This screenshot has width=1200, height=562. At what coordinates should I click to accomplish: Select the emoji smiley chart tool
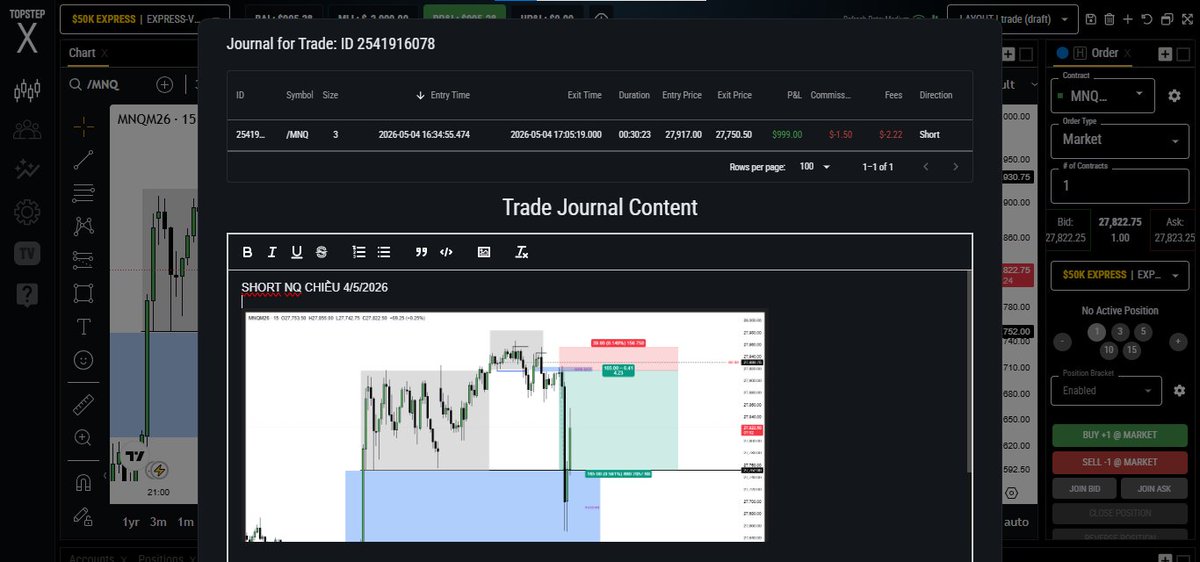pyautogui.click(x=84, y=360)
